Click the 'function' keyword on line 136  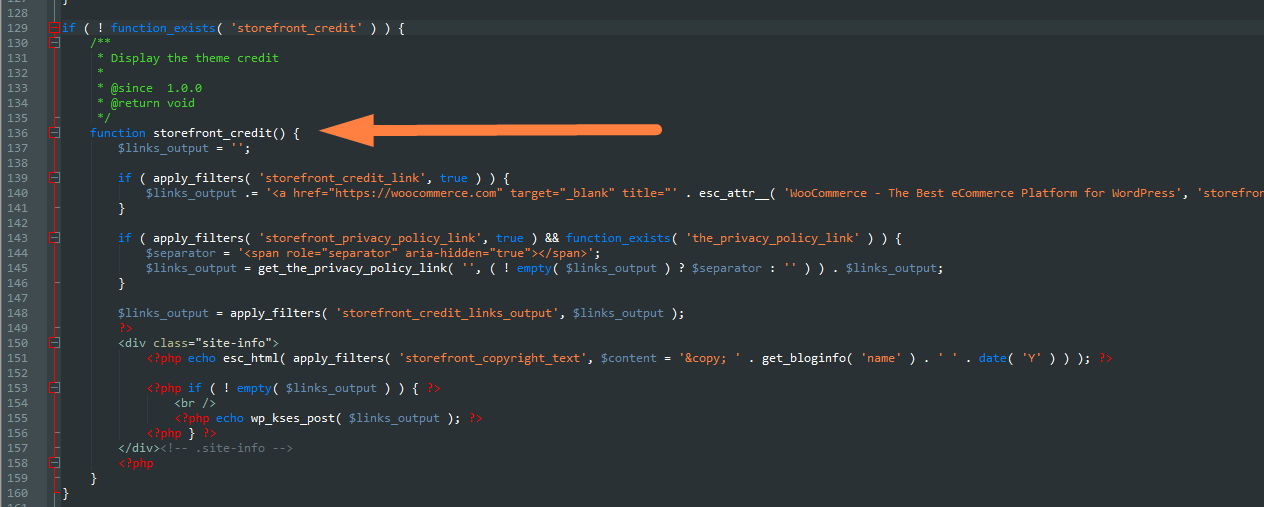click(x=118, y=133)
